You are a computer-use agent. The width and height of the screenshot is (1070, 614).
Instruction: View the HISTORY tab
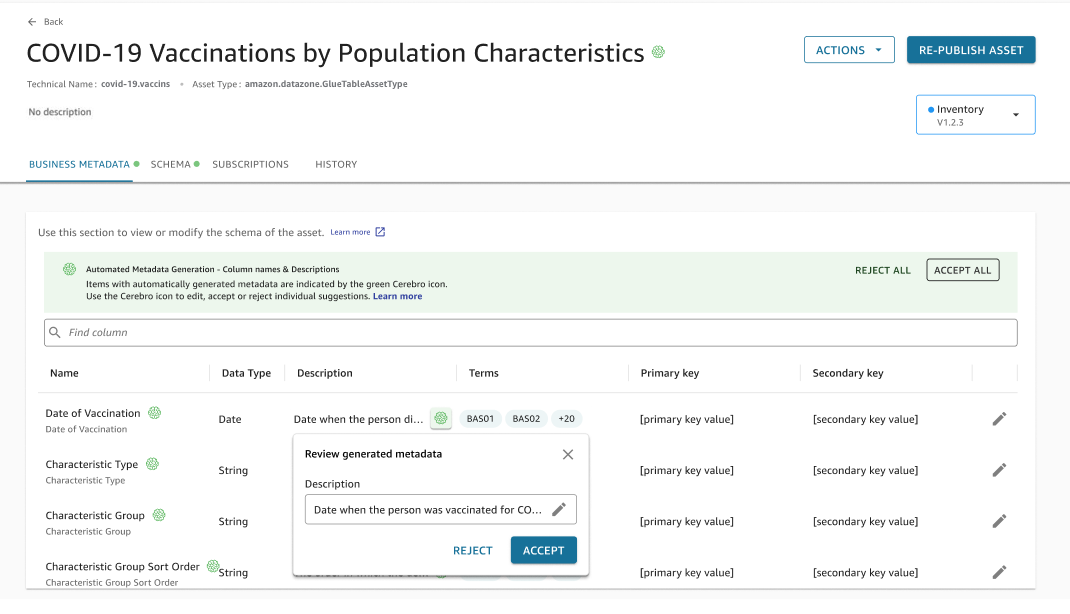coord(336,164)
